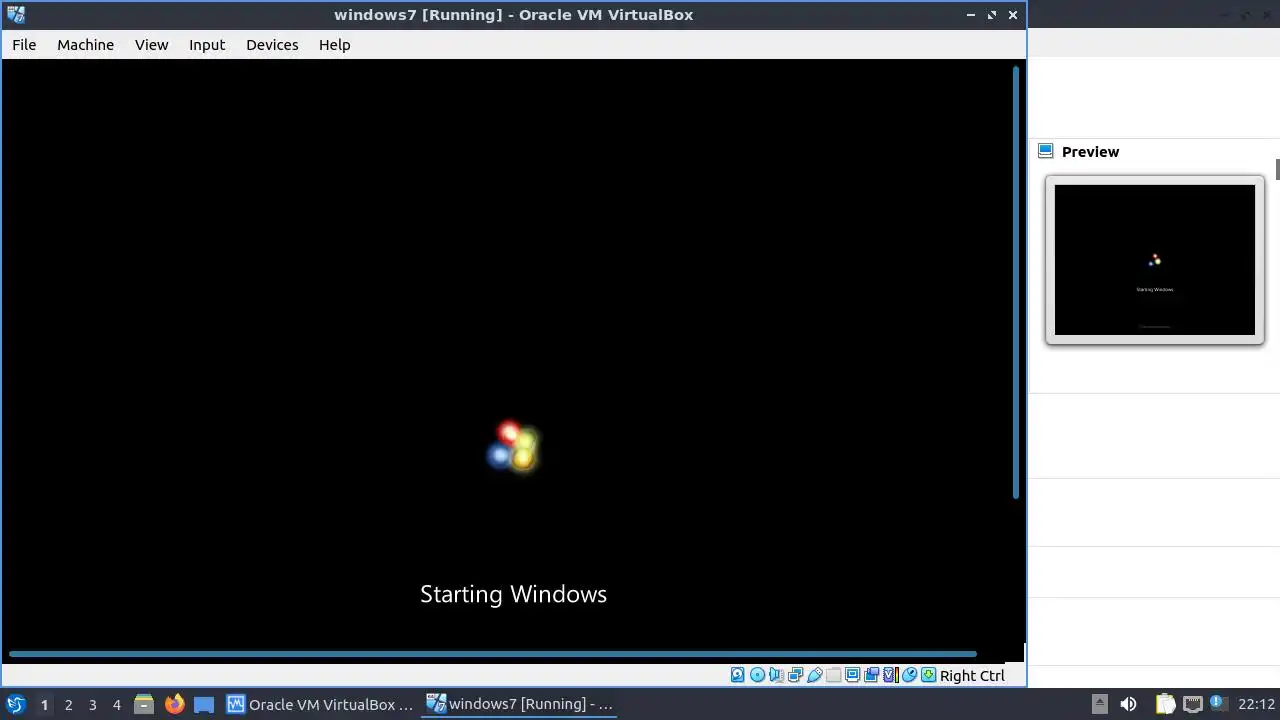Click the USB devices status icon

click(x=815, y=675)
